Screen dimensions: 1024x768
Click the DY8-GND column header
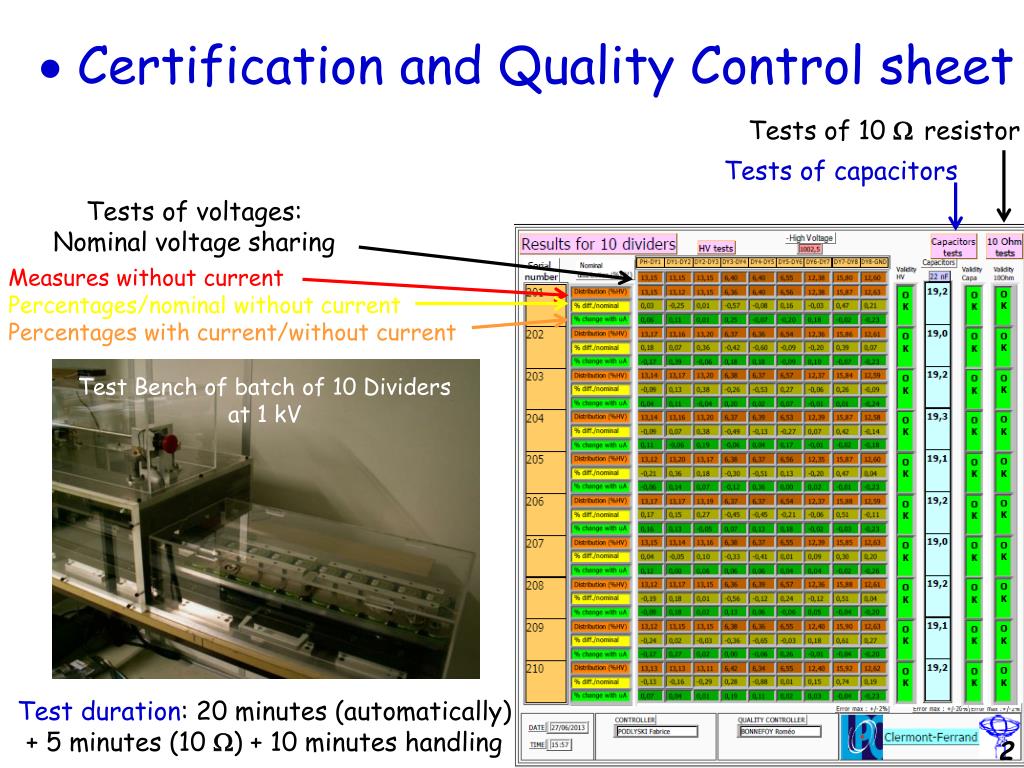(874, 262)
